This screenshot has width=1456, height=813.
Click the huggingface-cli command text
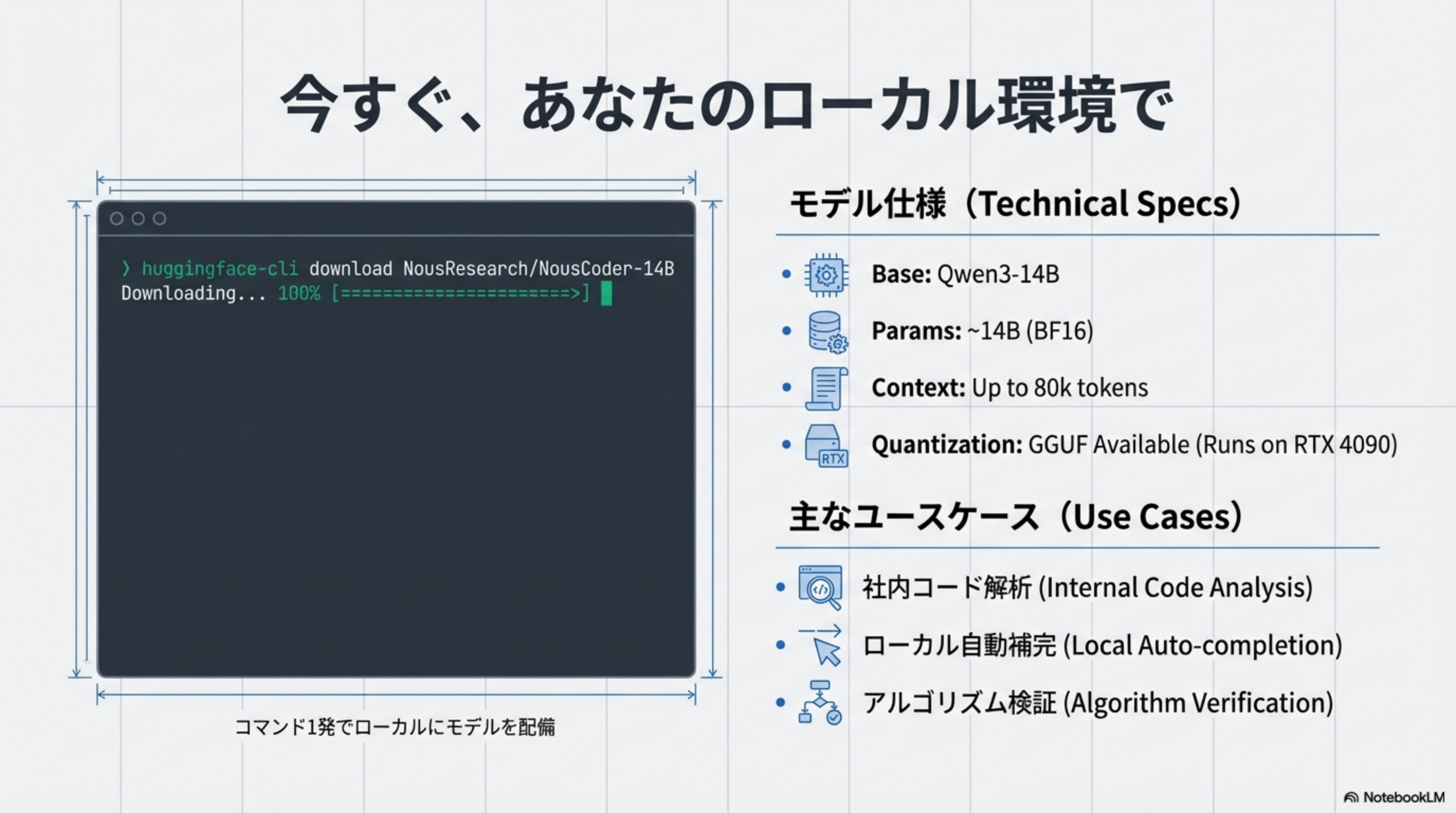(220, 268)
